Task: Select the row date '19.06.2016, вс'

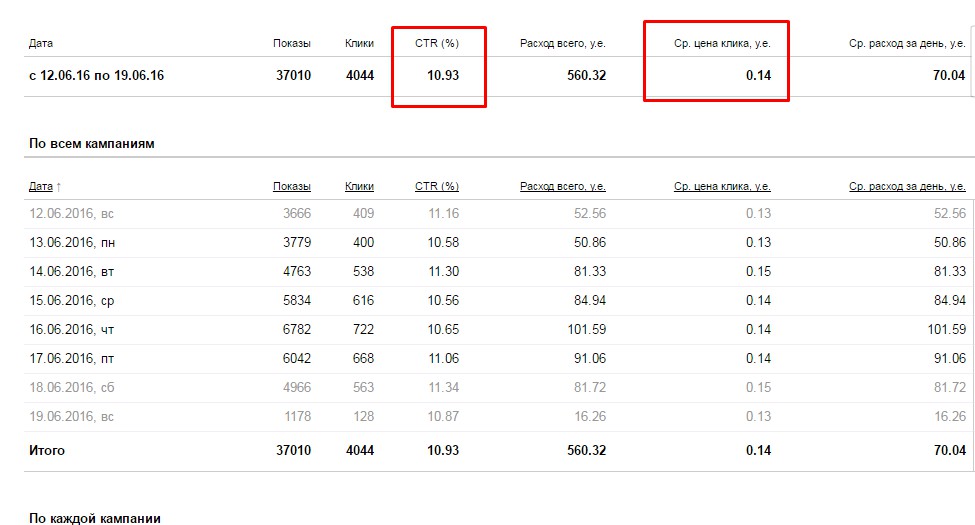Action: click(x=72, y=417)
